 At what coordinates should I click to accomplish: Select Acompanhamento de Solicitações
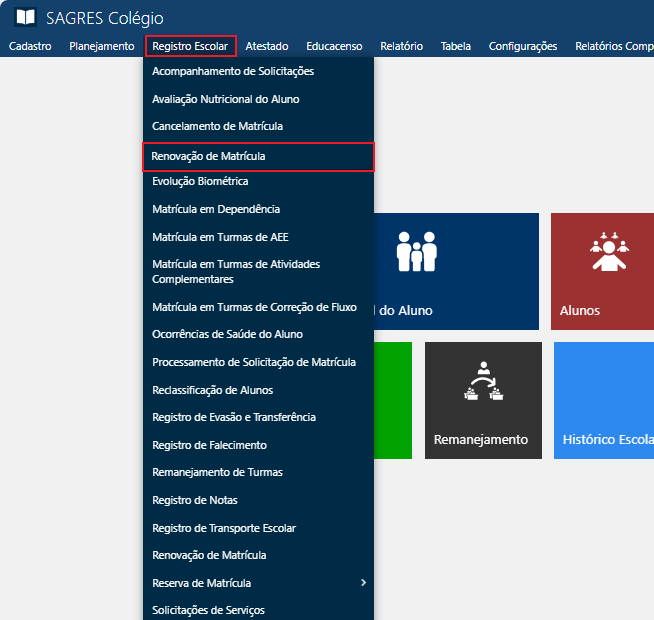[233, 72]
